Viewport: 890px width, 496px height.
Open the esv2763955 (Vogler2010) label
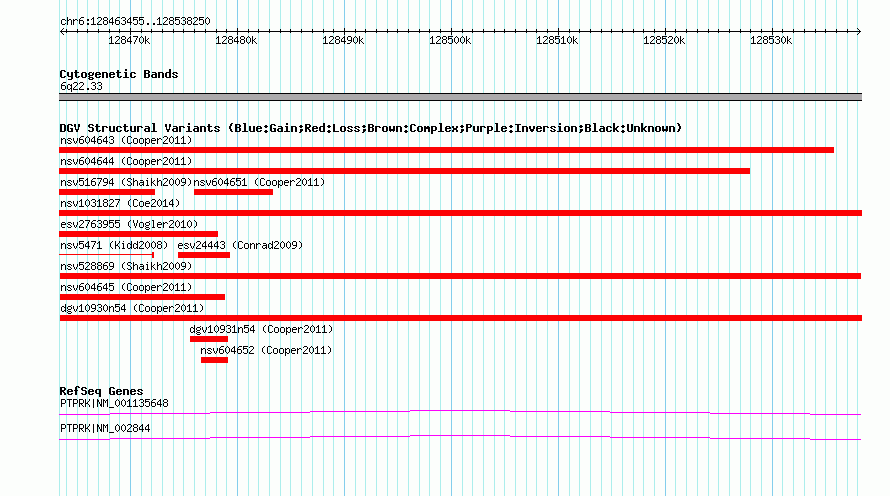point(129,224)
